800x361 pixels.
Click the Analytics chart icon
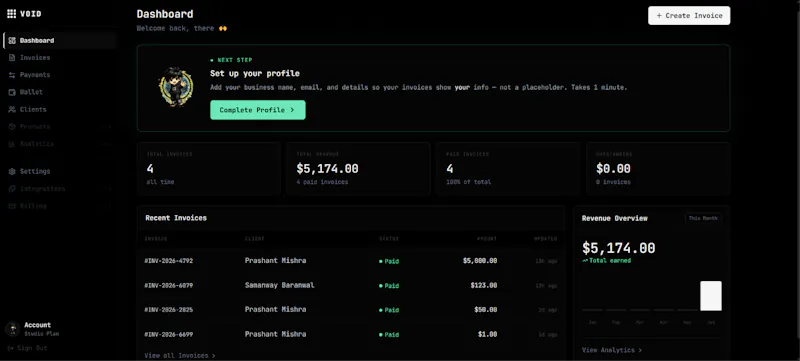[x=12, y=144]
